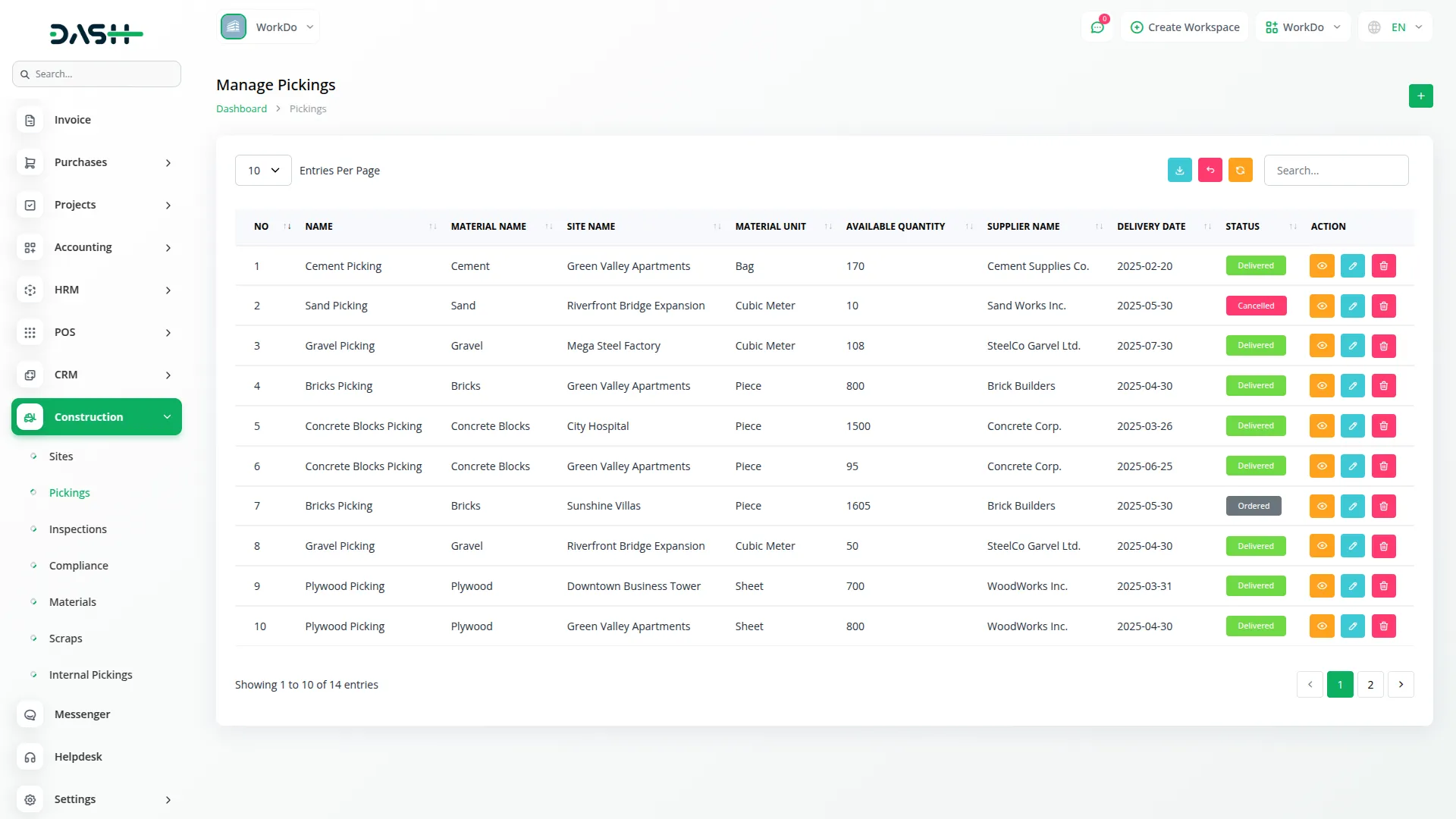This screenshot has width=1456, height=819.
Task: Click the blue download export icon
Action: coord(1179,171)
